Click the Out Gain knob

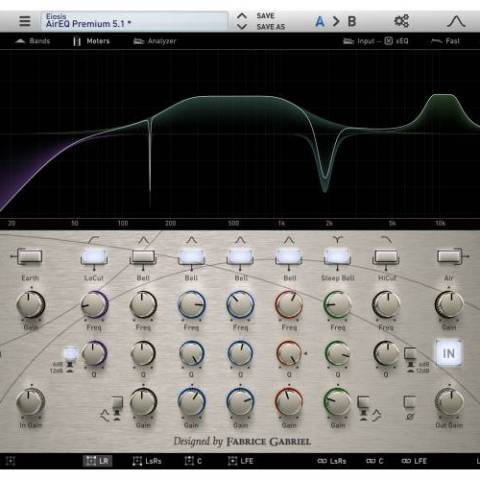(x=449, y=402)
